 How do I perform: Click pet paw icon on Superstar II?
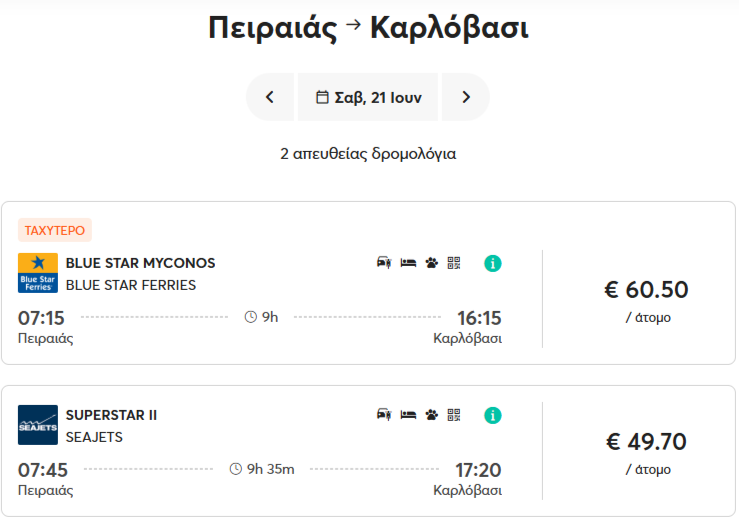(x=431, y=415)
